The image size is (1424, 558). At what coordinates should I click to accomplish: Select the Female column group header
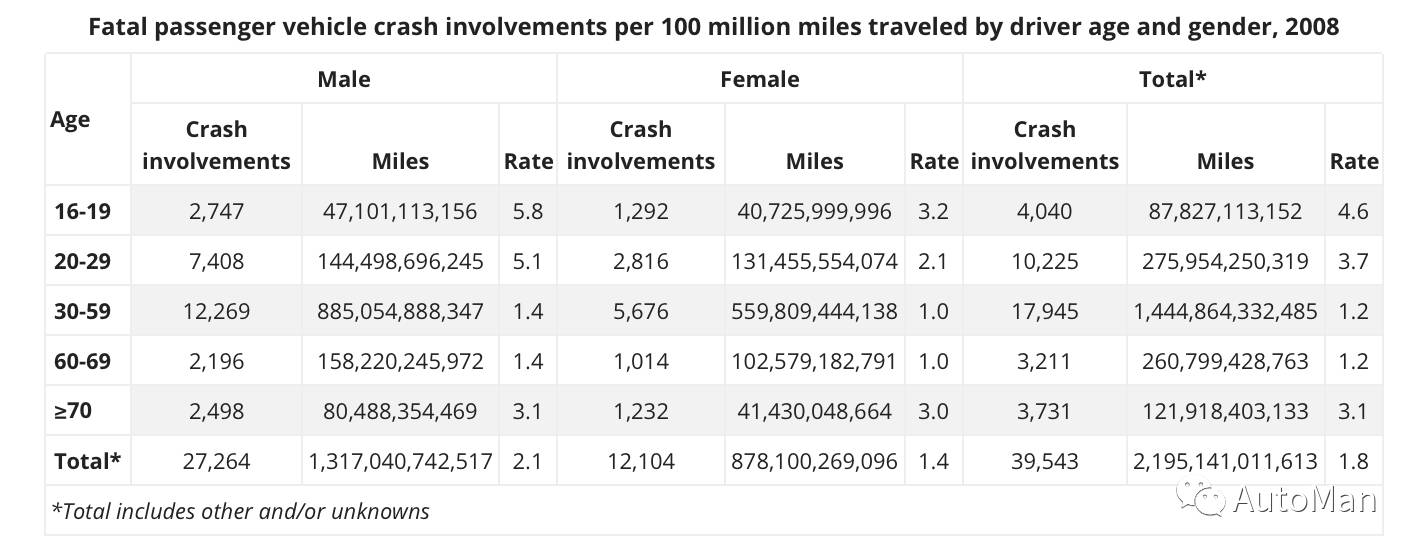(759, 79)
